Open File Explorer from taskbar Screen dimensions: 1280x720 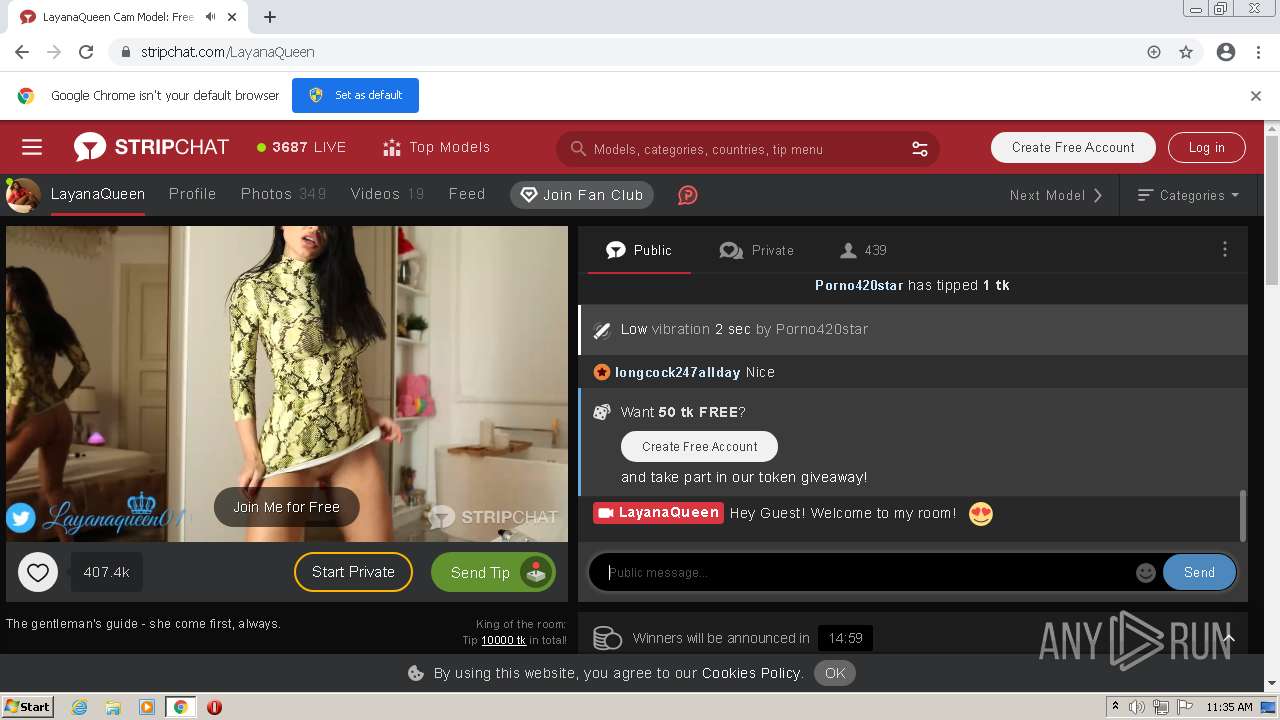coord(113,707)
